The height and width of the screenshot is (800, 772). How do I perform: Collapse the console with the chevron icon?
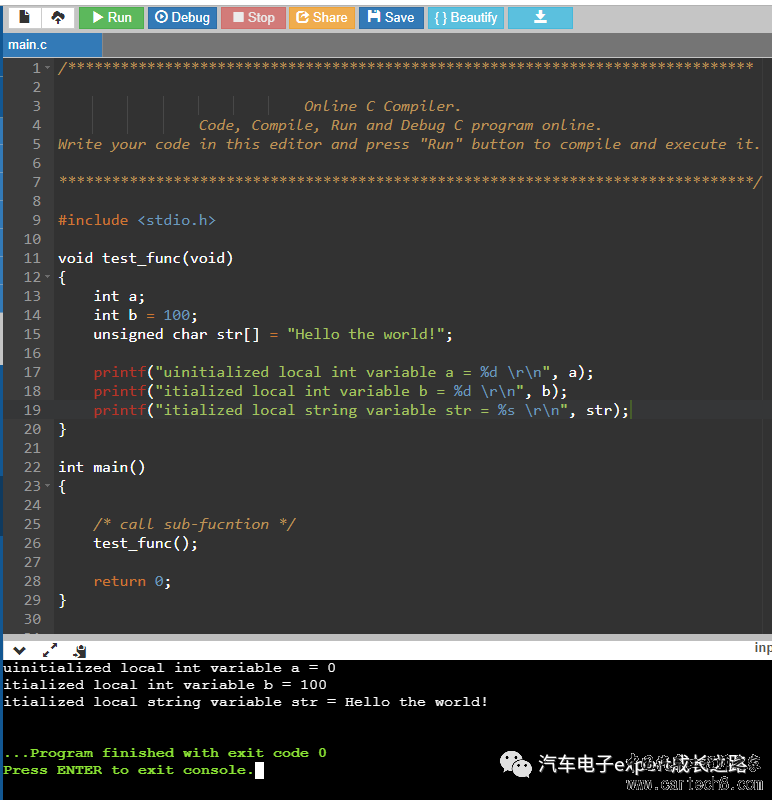pyautogui.click(x=19, y=651)
